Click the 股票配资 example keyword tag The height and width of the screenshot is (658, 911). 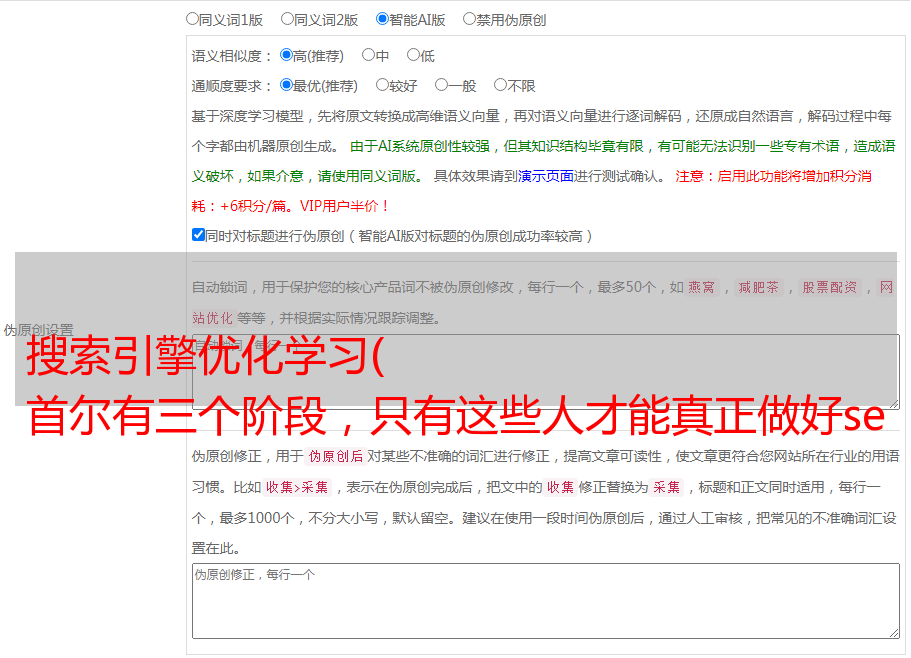click(830, 287)
